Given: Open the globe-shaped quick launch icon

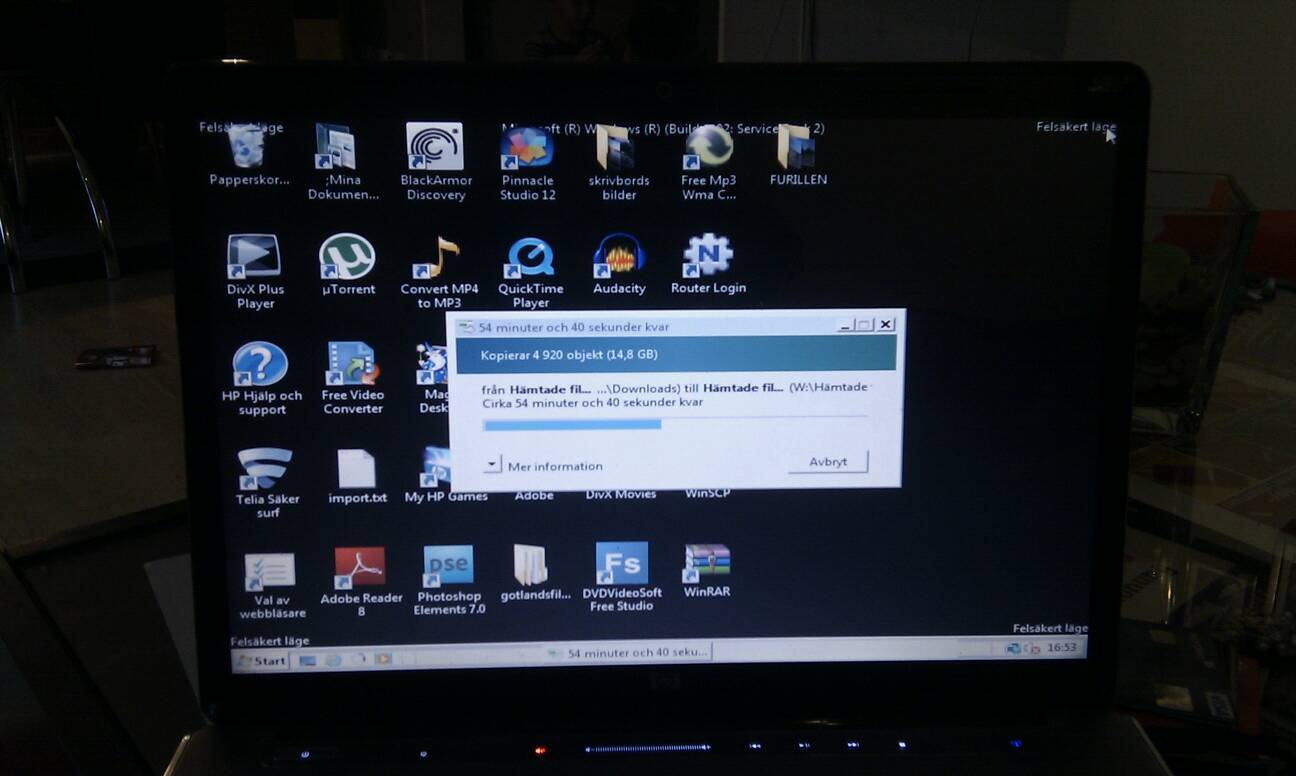Looking at the screenshot, I should tap(333, 660).
